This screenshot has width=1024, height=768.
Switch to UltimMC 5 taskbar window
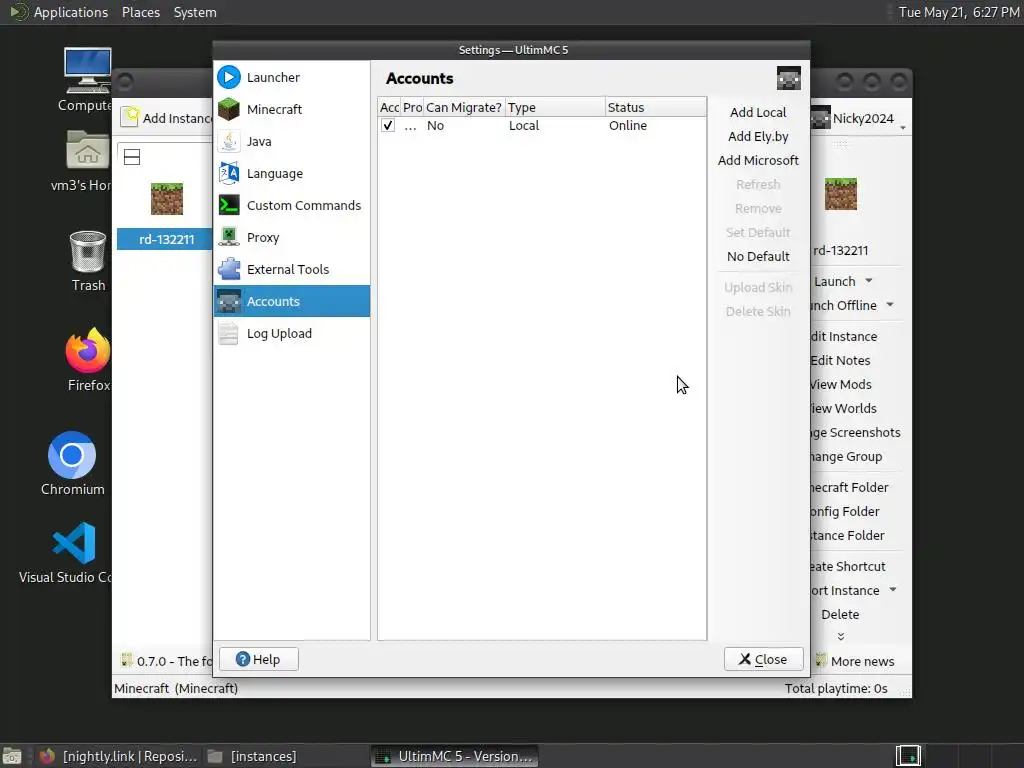click(455, 756)
